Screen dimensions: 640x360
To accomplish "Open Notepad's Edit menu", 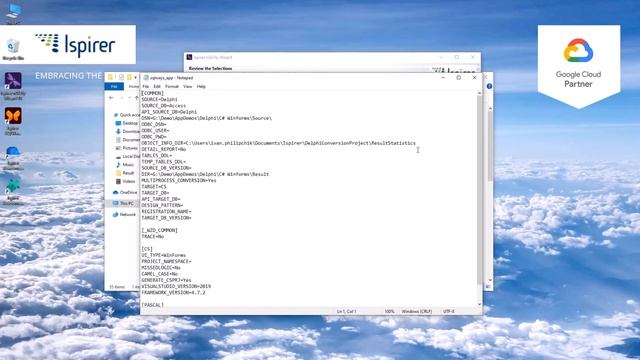I will pos(157,87).
